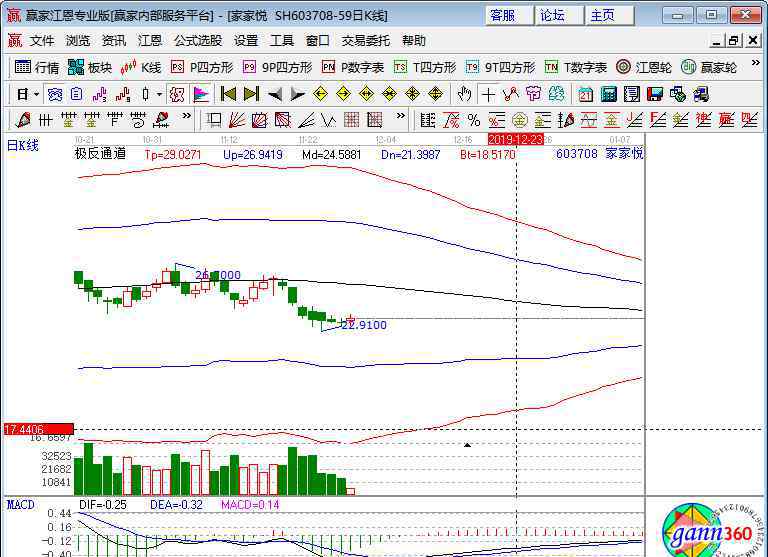Open the calendar 21 icon
Screen dimensions: 768x557
tap(585, 94)
